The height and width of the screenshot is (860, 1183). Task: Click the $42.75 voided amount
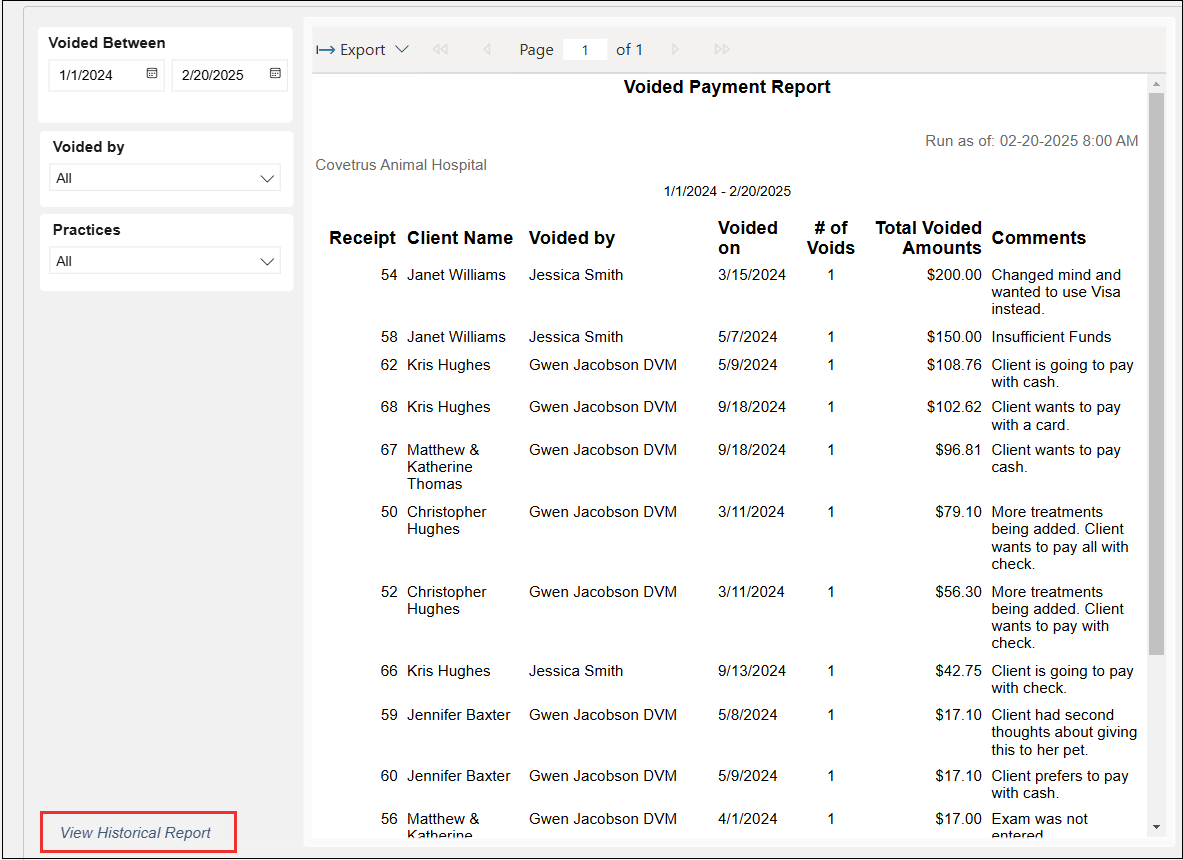tap(958, 671)
